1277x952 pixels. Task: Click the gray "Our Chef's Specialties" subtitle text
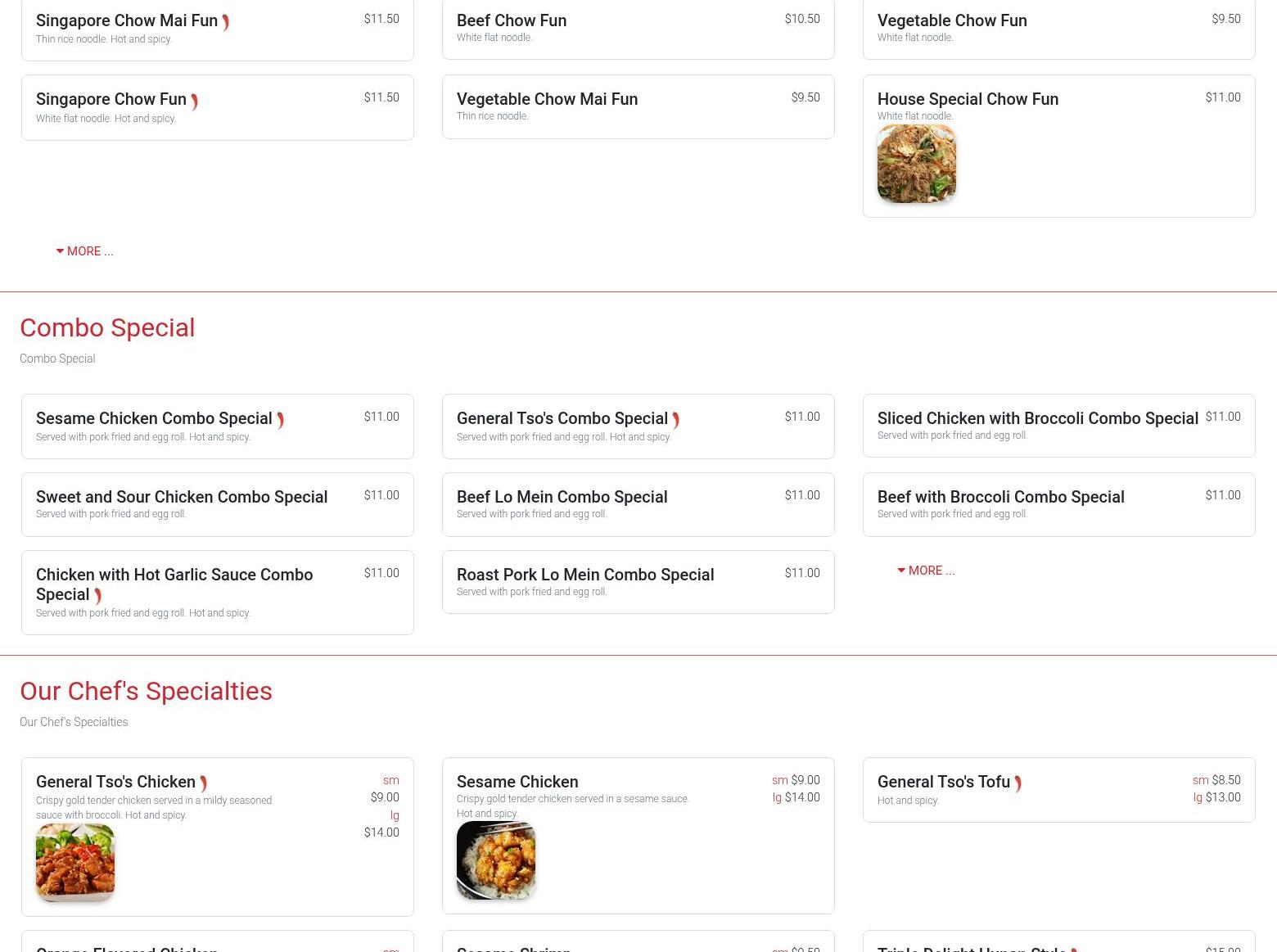point(74,722)
